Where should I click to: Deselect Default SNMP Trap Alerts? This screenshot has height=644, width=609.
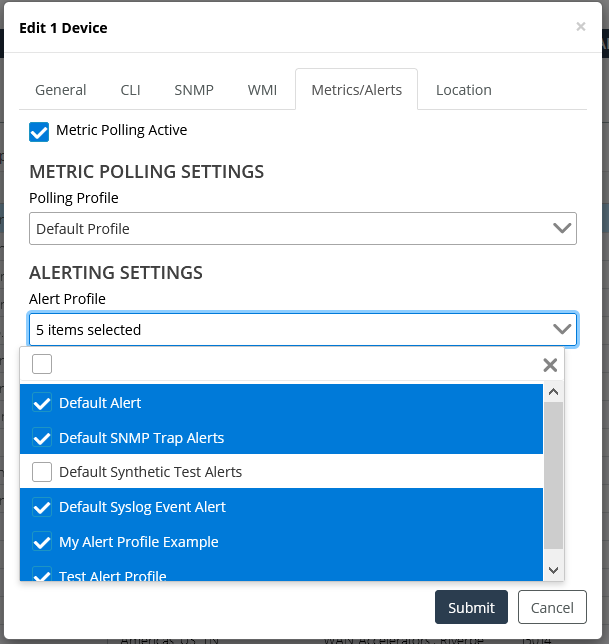pos(42,438)
